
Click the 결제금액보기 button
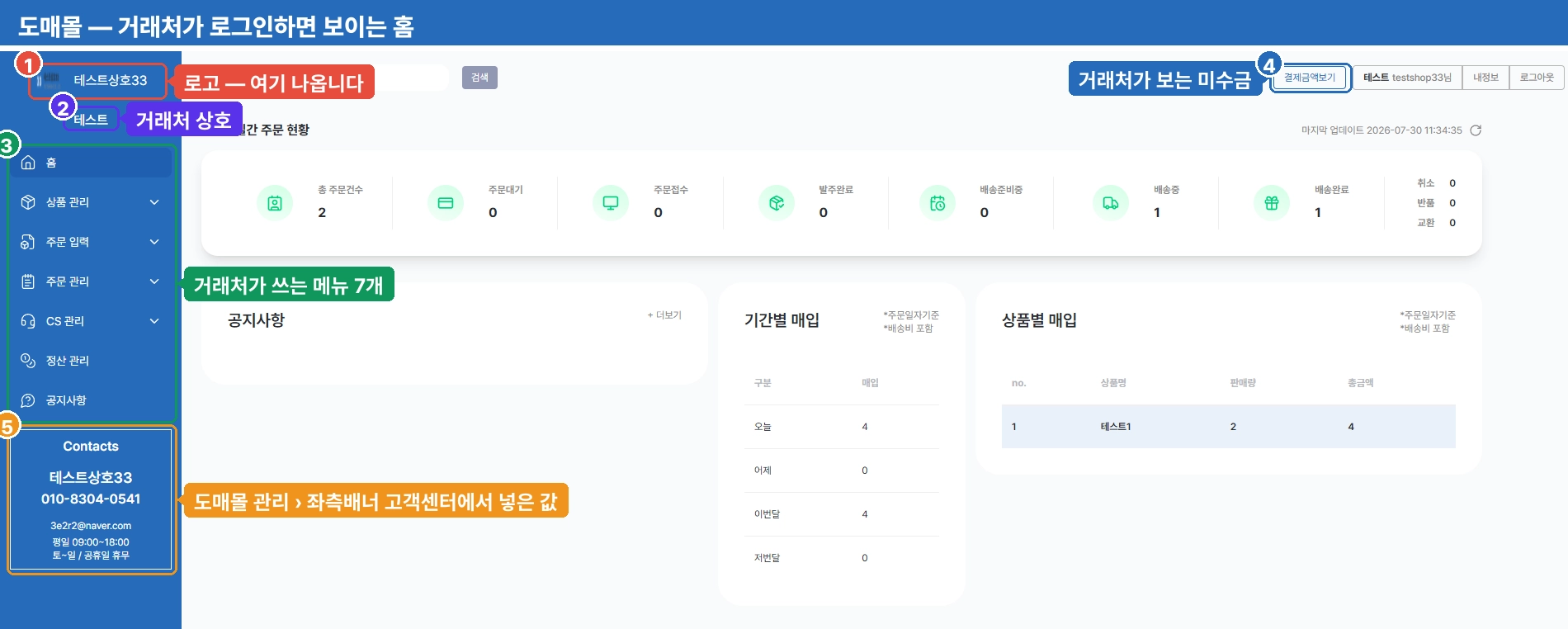click(1310, 78)
